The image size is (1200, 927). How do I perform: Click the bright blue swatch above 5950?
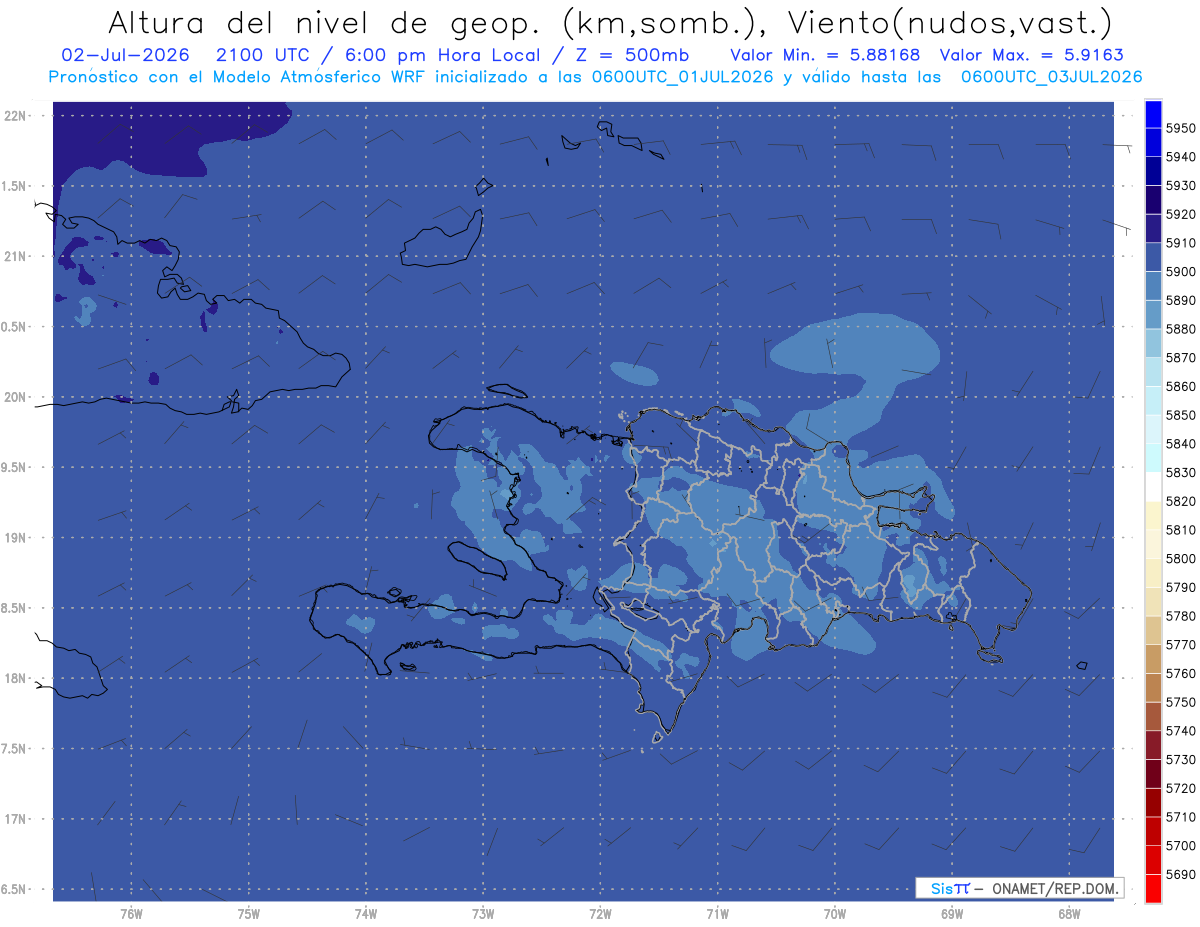1153,114
